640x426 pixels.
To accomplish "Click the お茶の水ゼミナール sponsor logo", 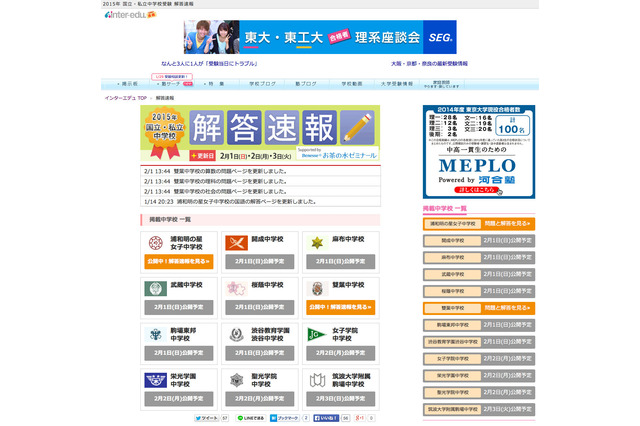I will click(x=337, y=153).
